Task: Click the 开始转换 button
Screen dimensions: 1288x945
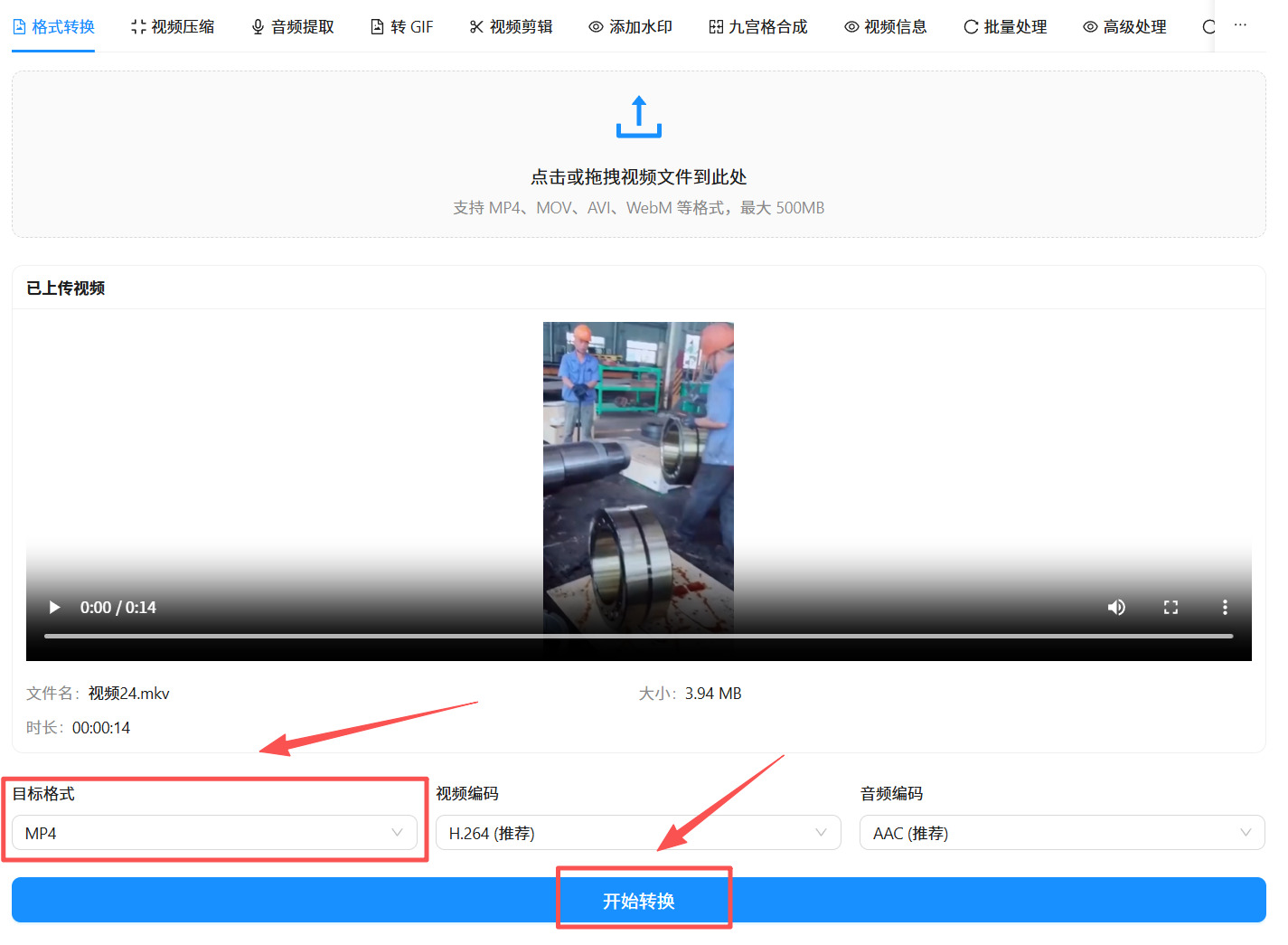Action: tap(639, 901)
